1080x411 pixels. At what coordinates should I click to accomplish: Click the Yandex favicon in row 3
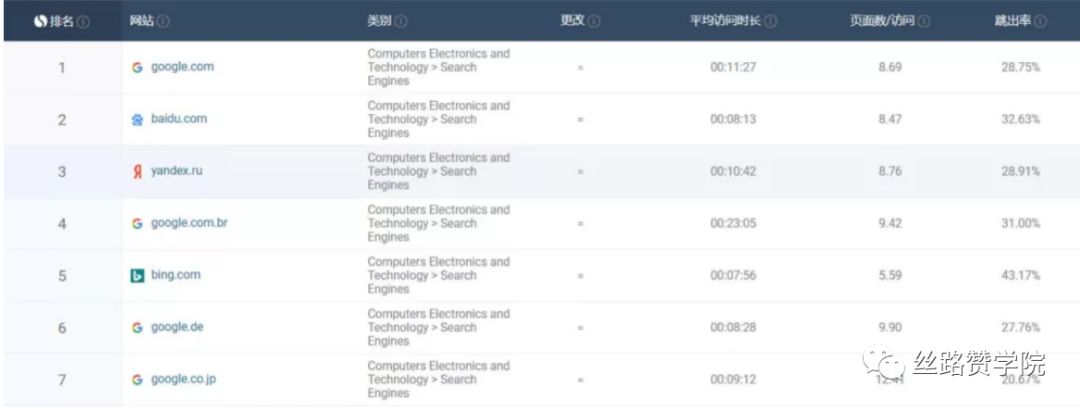click(x=137, y=171)
